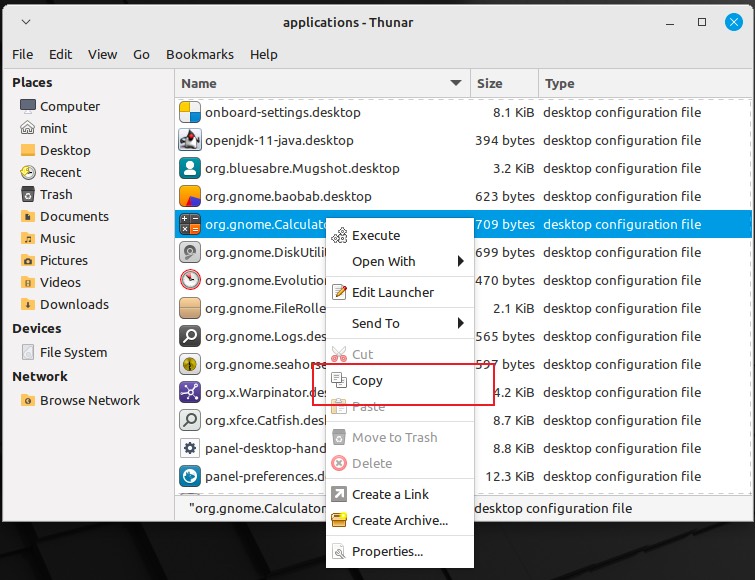Click the 394 bytes size cell

tap(505, 140)
